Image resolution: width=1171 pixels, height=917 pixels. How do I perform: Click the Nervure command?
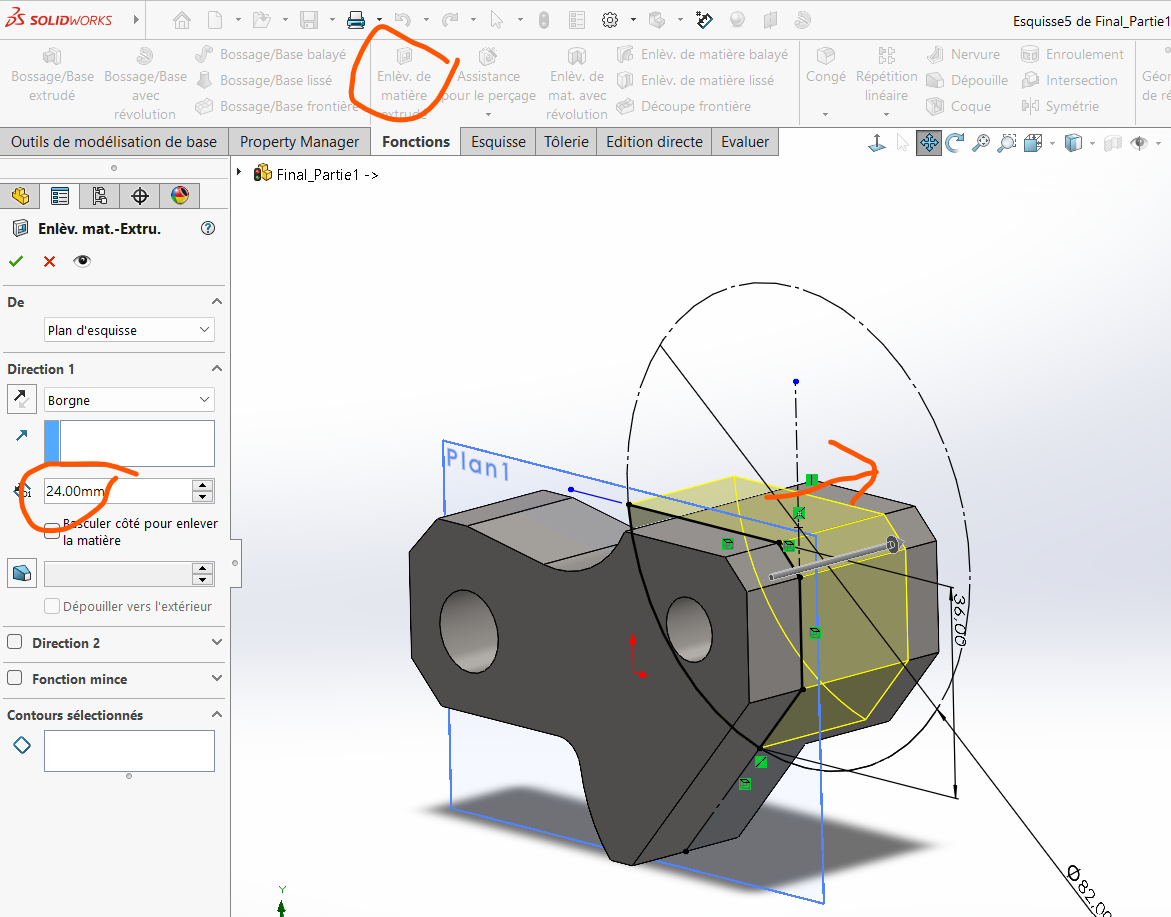pyautogui.click(x=963, y=55)
